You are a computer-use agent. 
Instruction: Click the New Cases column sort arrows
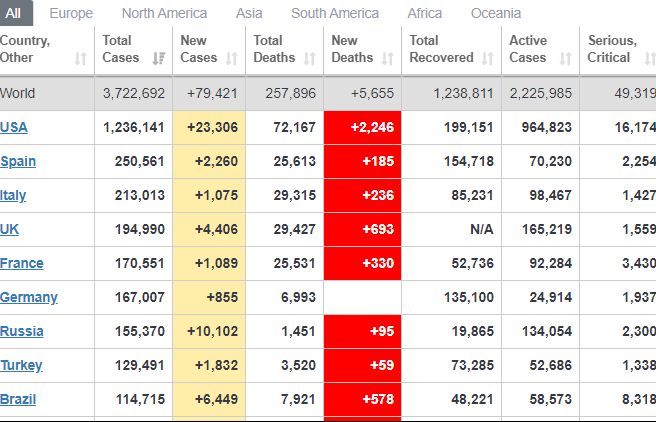(x=232, y=59)
